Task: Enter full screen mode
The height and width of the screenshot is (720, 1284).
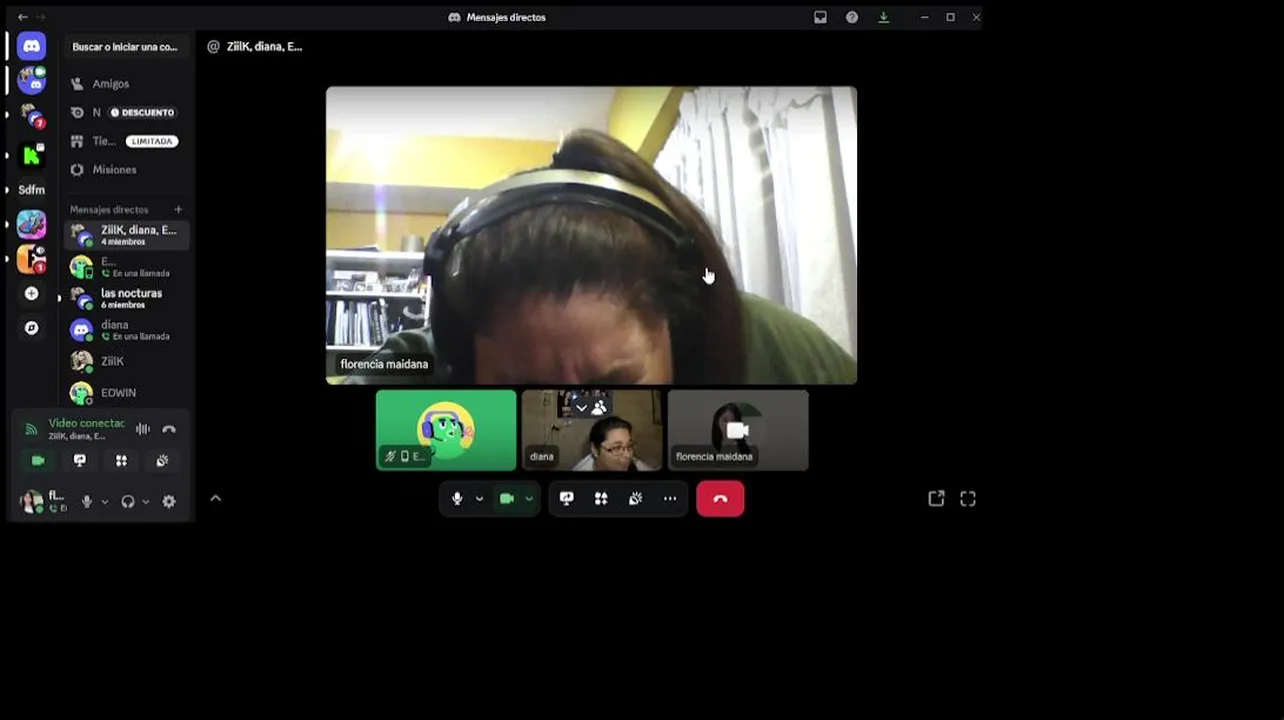Action: coord(968,498)
